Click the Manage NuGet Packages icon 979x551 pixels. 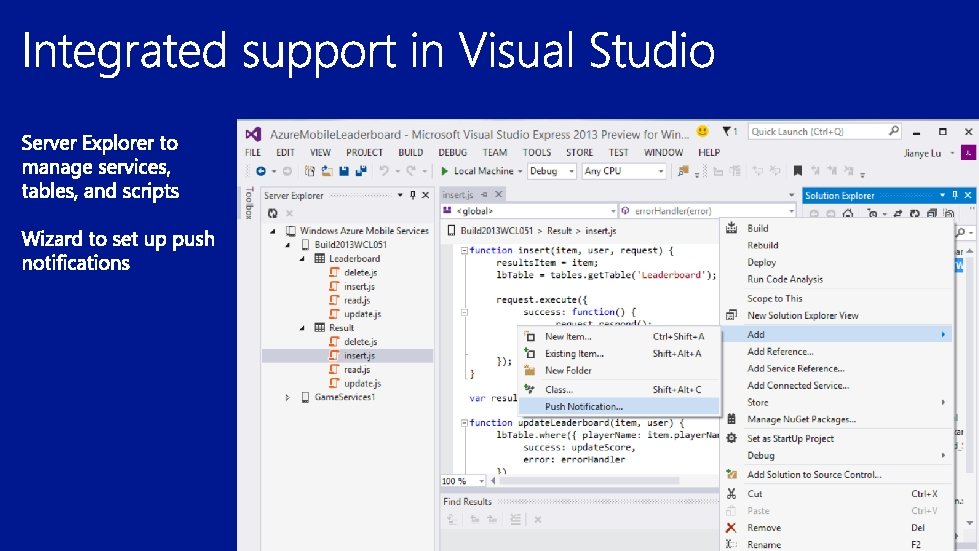[731, 419]
